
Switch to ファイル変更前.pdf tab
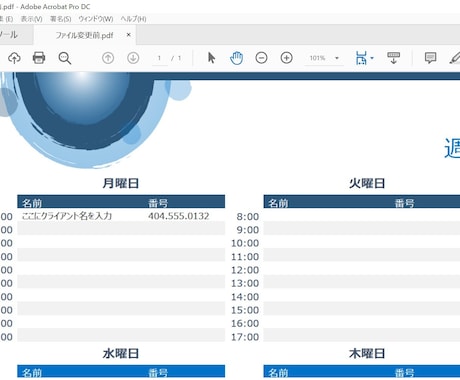[85, 35]
